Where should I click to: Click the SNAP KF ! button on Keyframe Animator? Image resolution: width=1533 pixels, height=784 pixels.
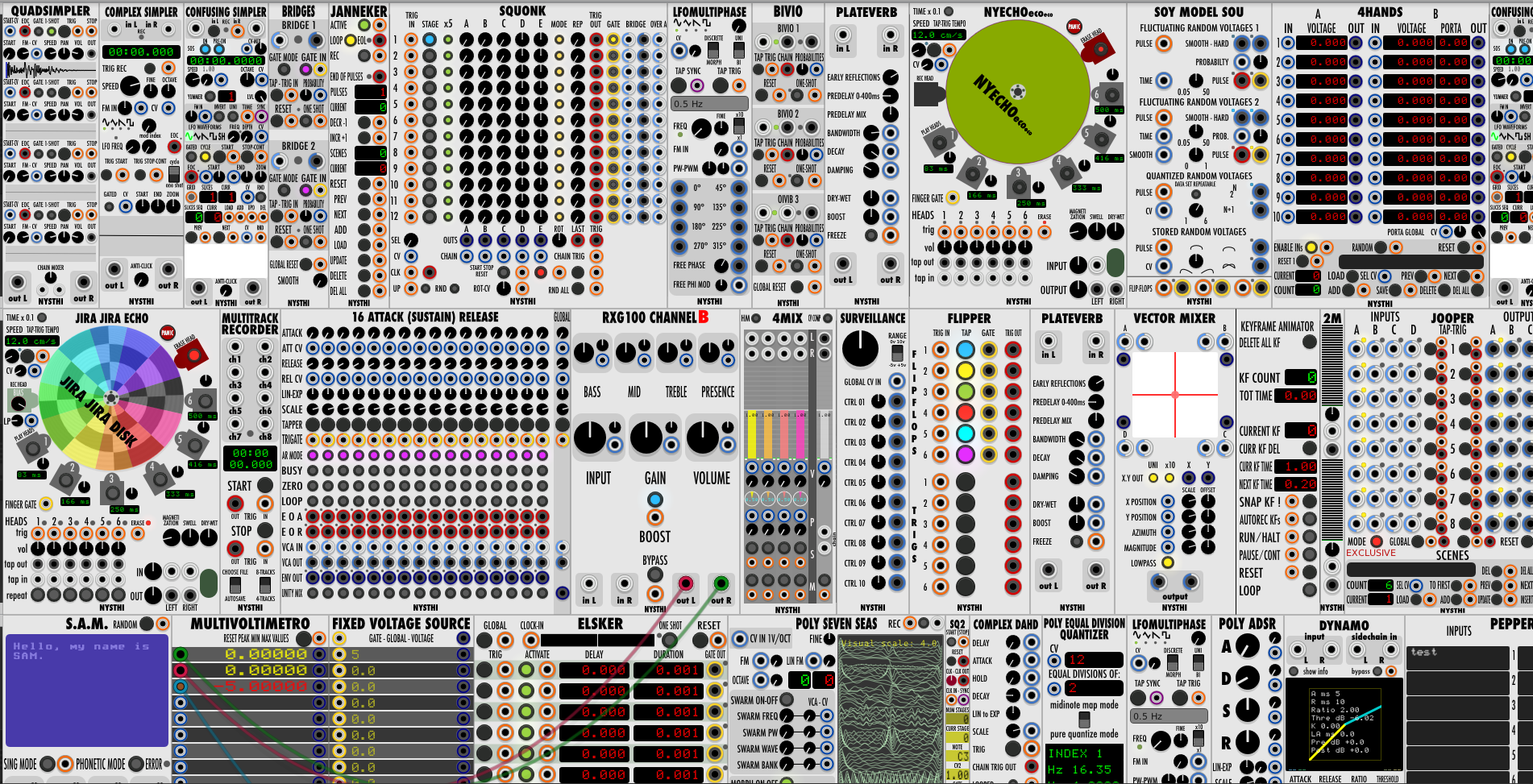1309,501
